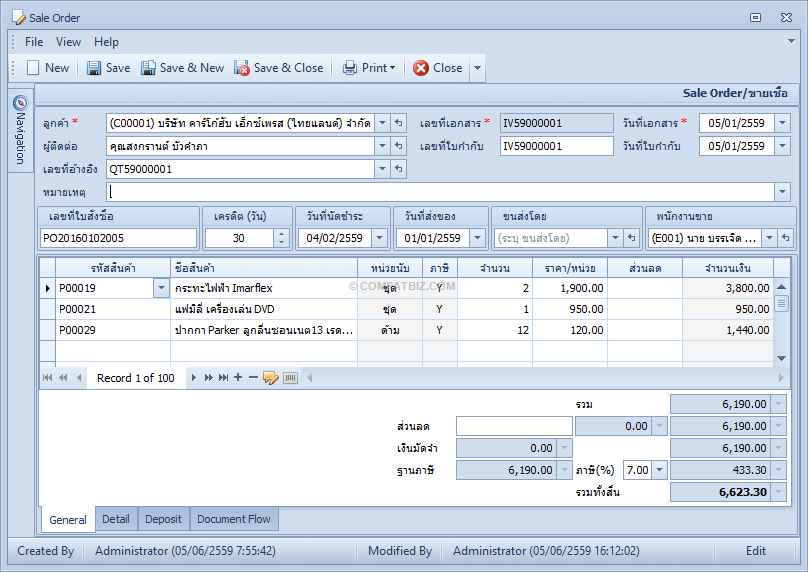The image size is (808, 572).
Task: Click the barcode icon in the record navigator
Action: [x=291, y=378]
